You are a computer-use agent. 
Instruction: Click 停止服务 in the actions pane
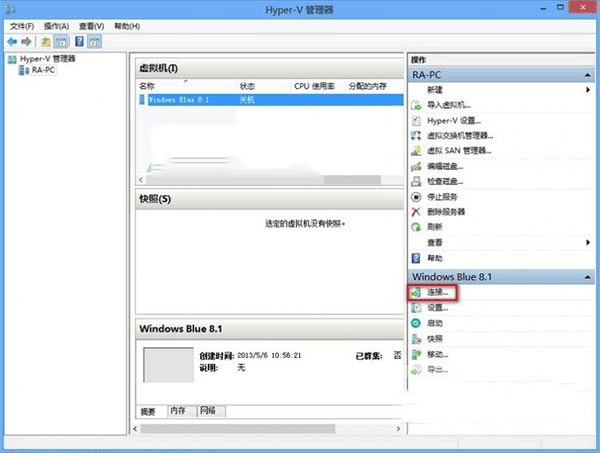coord(442,197)
